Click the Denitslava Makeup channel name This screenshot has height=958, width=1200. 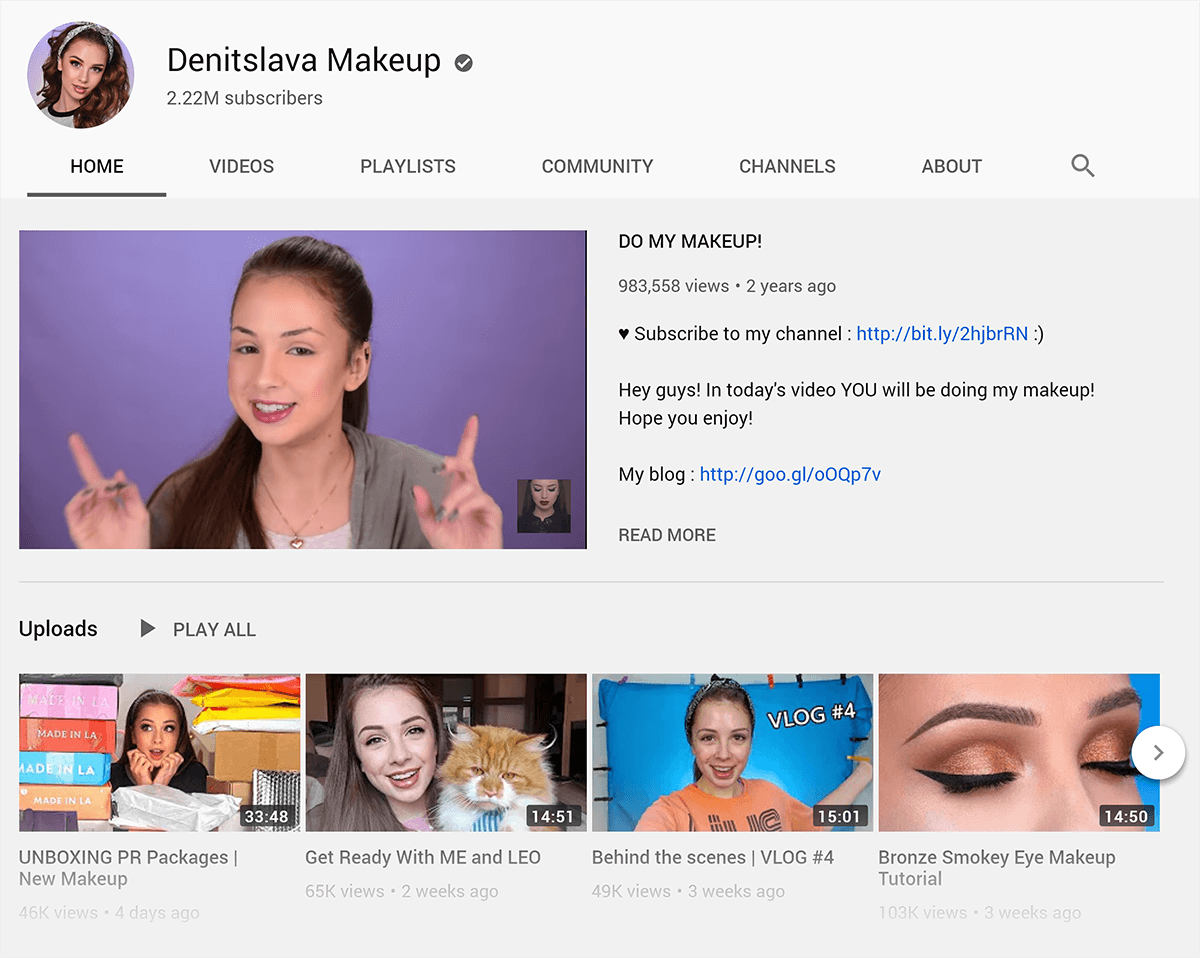(304, 60)
